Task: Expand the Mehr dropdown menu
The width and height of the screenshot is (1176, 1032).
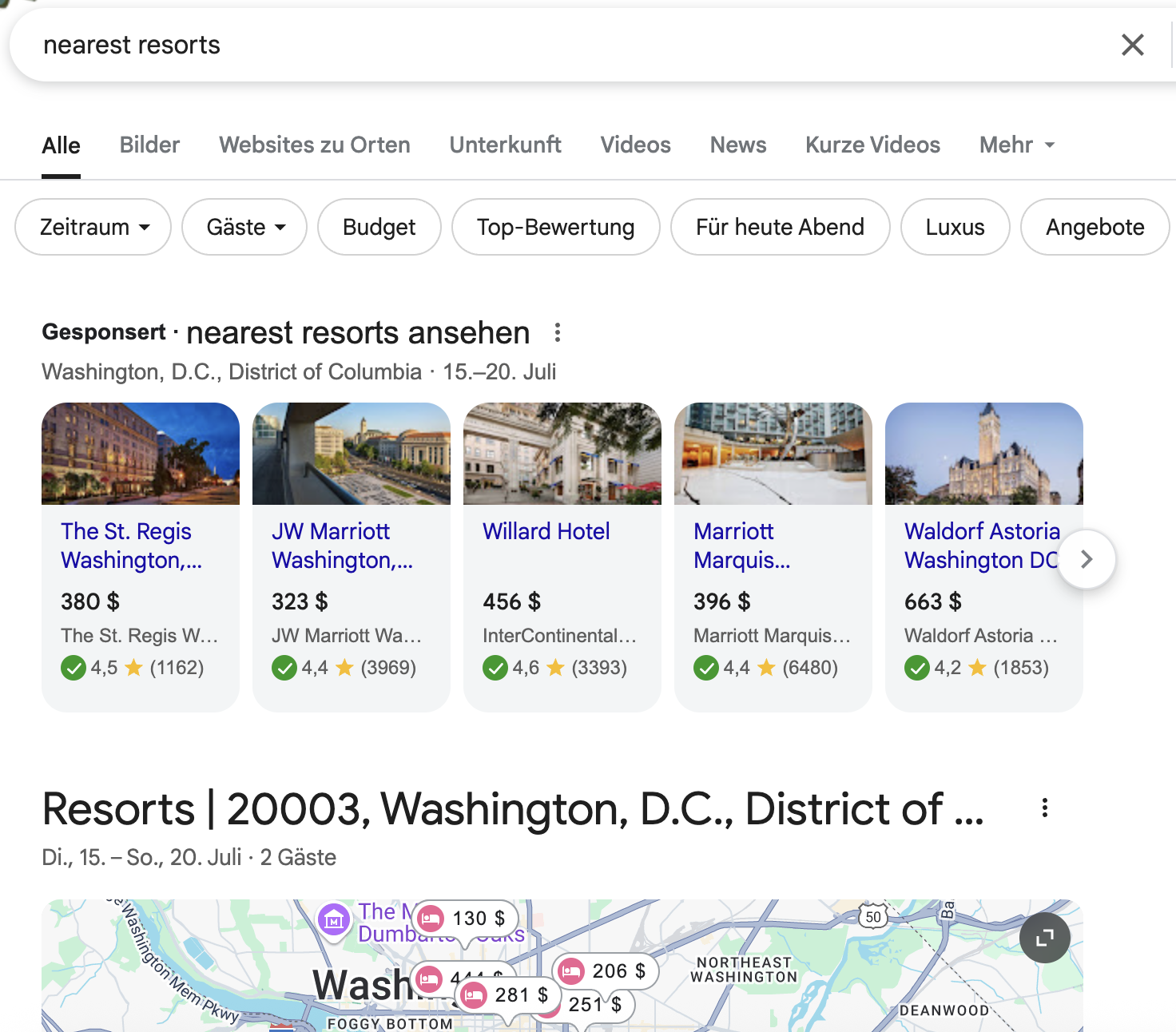Action: pos(1017,145)
